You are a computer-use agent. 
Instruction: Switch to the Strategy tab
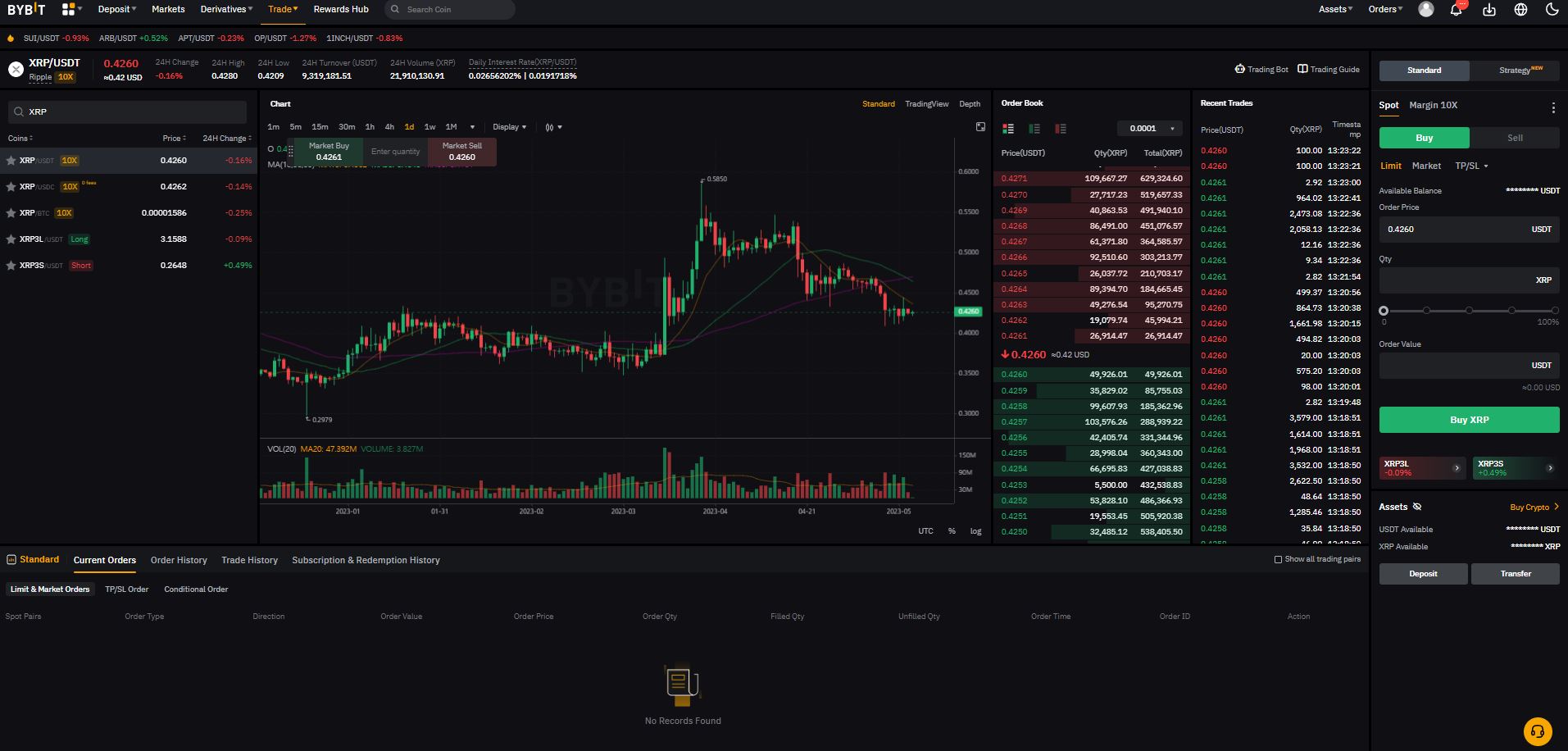tap(1515, 71)
